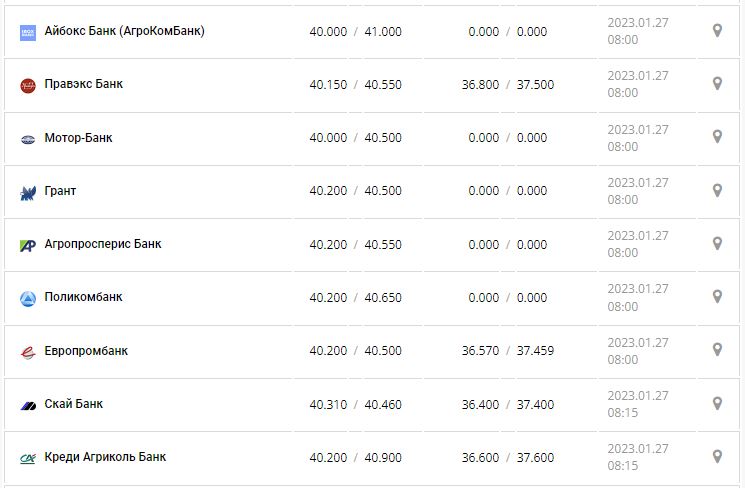Click the Правэкс Банк logo
Image resolution: width=745 pixels, height=488 pixels.
click(x=28, y=85)
